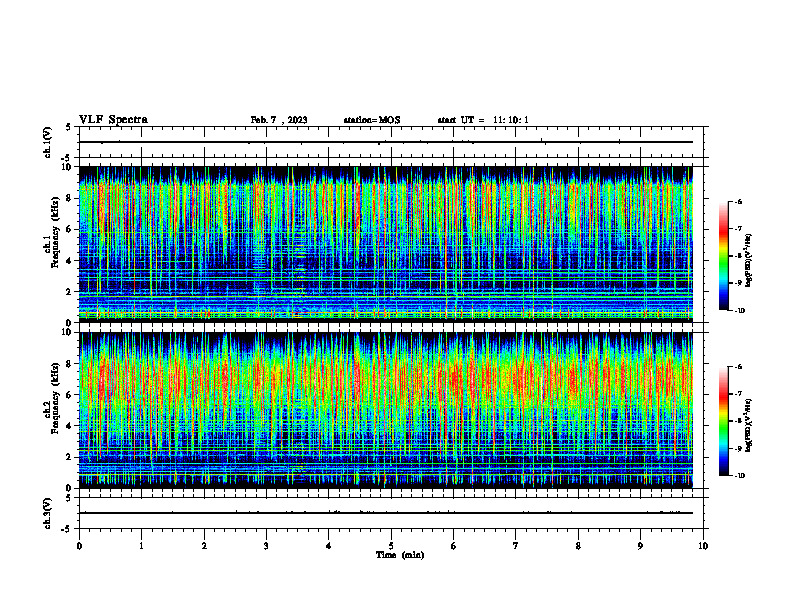Click the ch.1 spectrogram color scale bar

pyautogui.click(x=723, y=256)
